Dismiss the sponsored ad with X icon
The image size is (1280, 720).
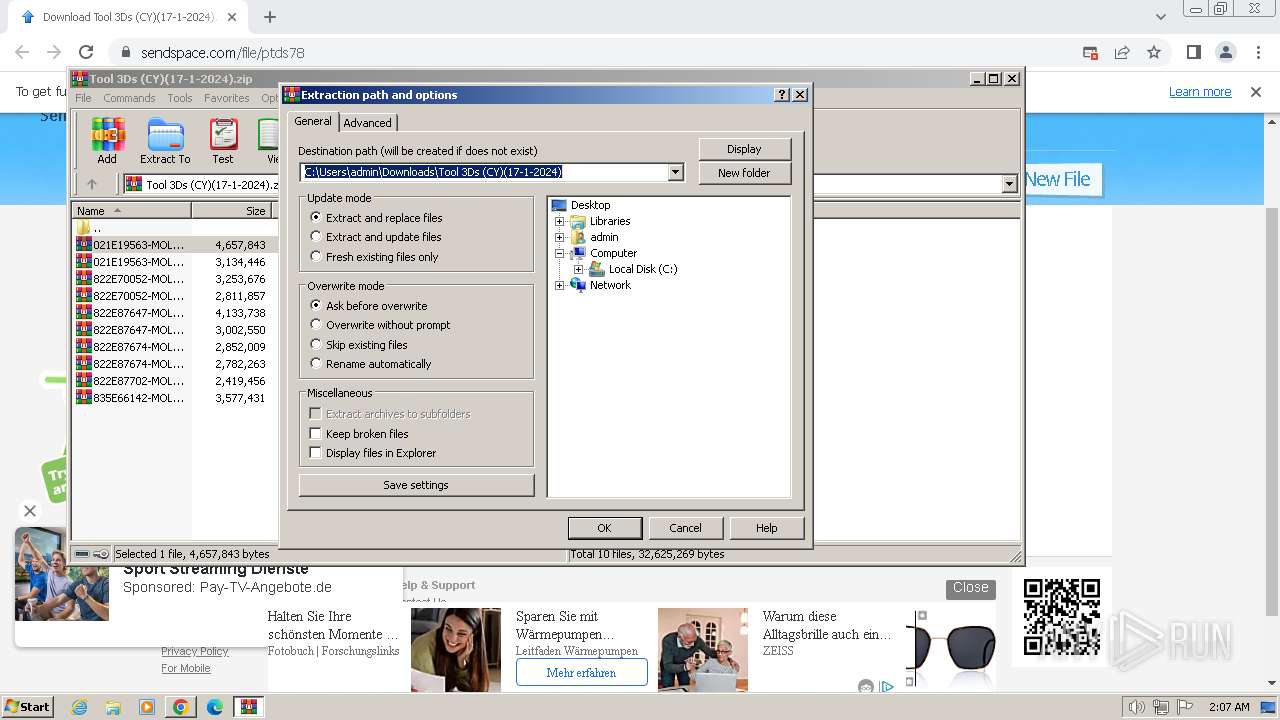pyautogui.click(x=29, y=511)
